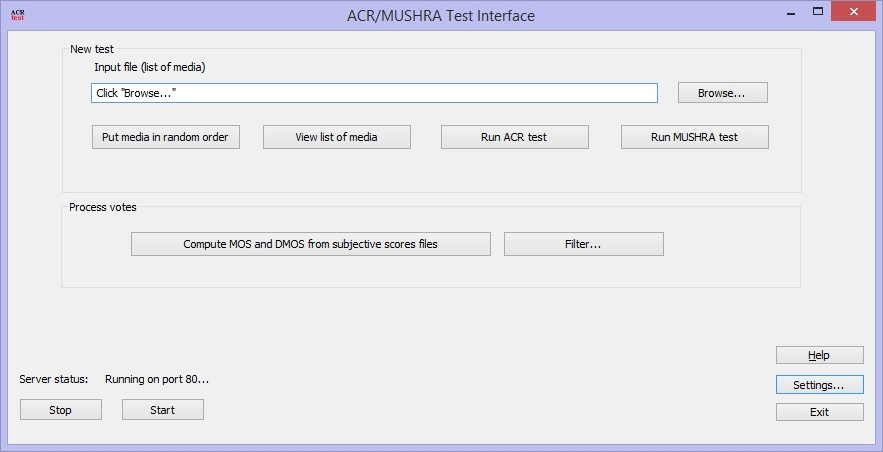The width and height of the screenshot is (883, 452).
Task: Maximize the ACR/MUSHRA Test Interface window
Action: [x=818, y=11]
